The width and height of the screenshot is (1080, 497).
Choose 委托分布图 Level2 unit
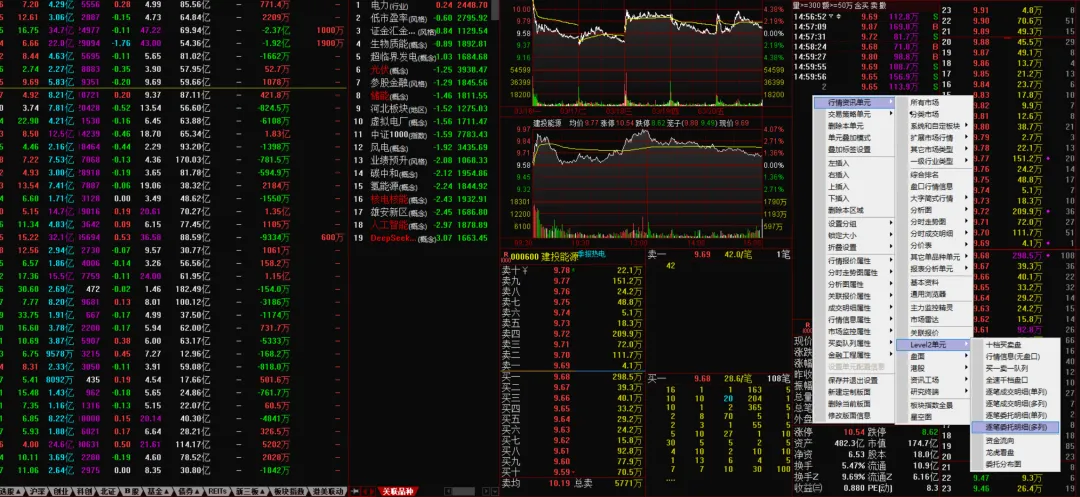tap(1015, 463)
